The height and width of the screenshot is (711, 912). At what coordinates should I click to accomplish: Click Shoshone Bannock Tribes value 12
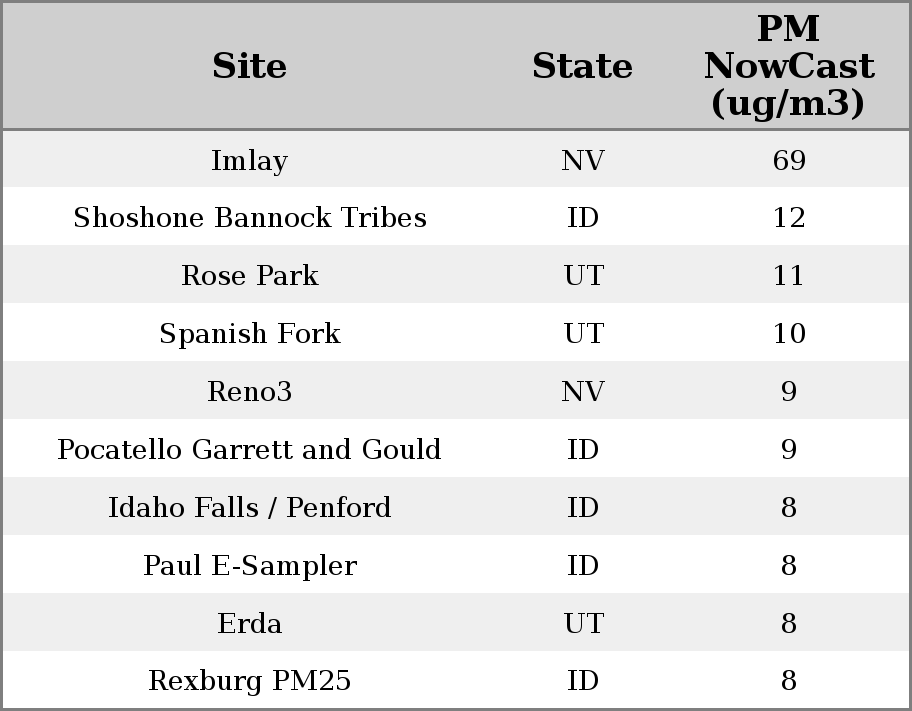click(788, 218)
